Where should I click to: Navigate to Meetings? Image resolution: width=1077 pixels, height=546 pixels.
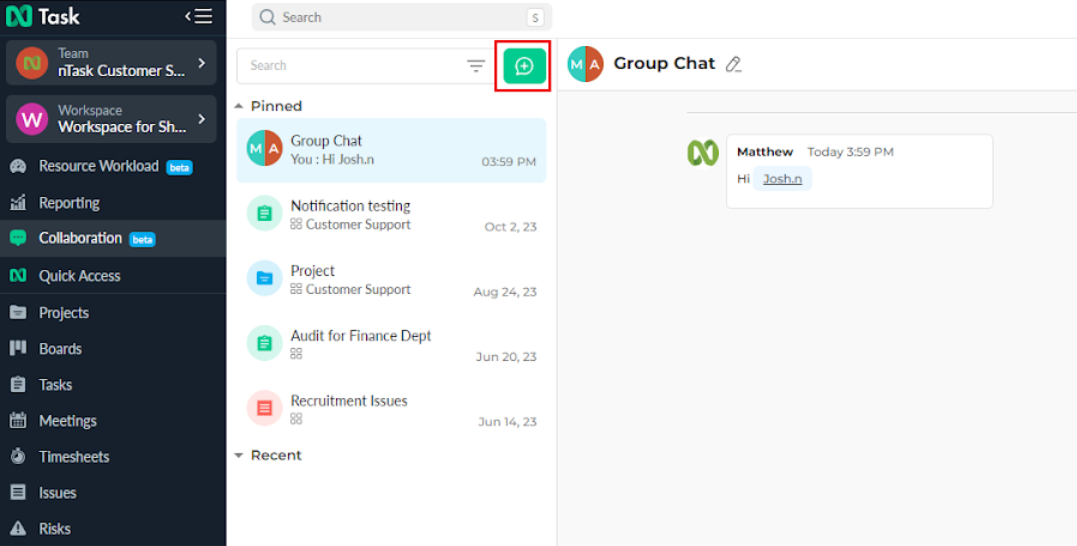coord(67,421)
